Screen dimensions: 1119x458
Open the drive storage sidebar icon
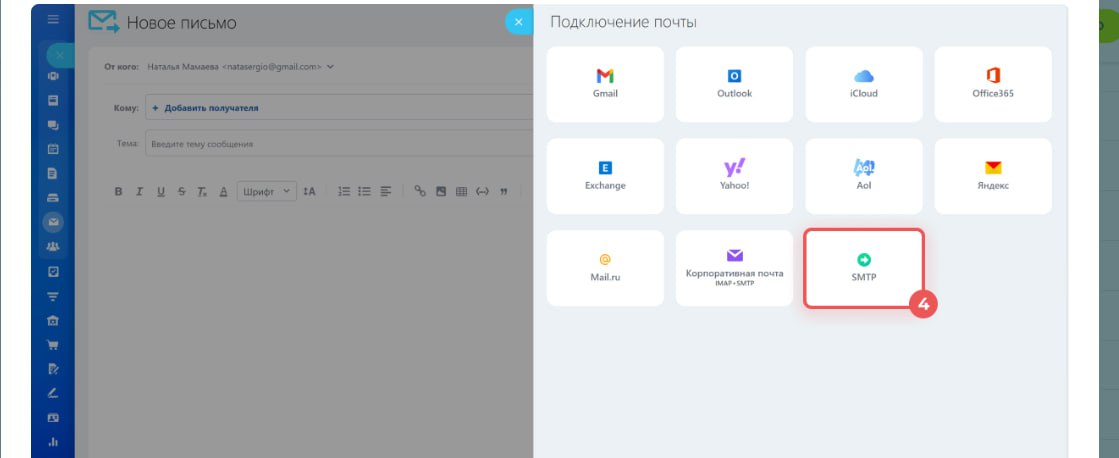53,198
